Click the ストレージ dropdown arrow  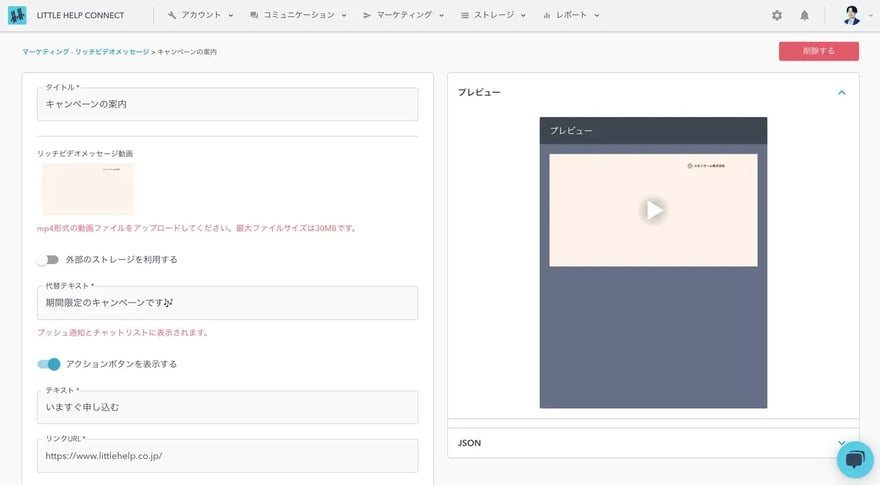[x=524, y=16]
